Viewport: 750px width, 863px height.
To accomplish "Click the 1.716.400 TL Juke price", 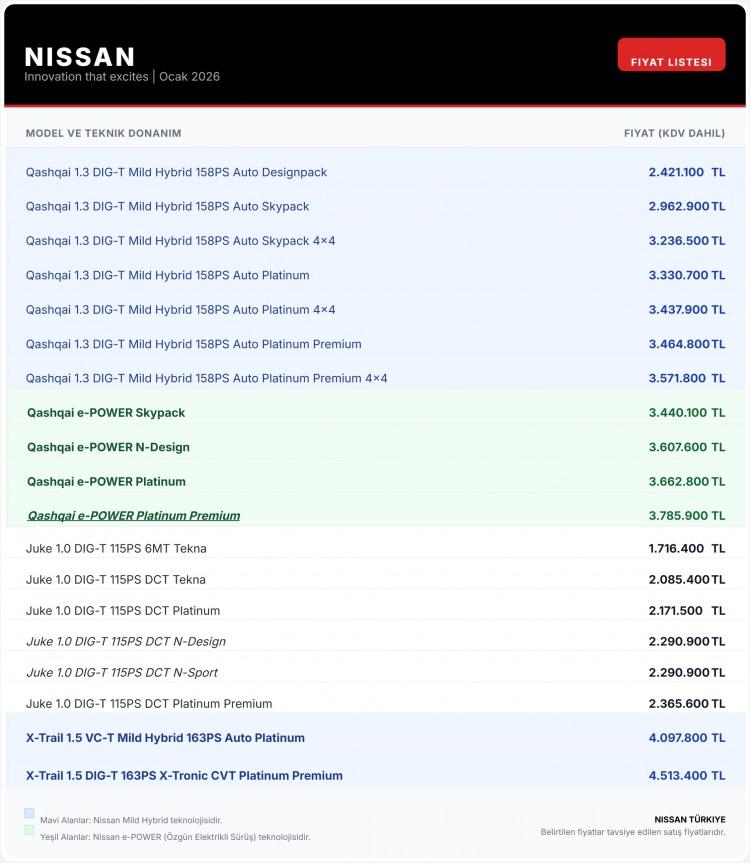I will tap(686, 548).
